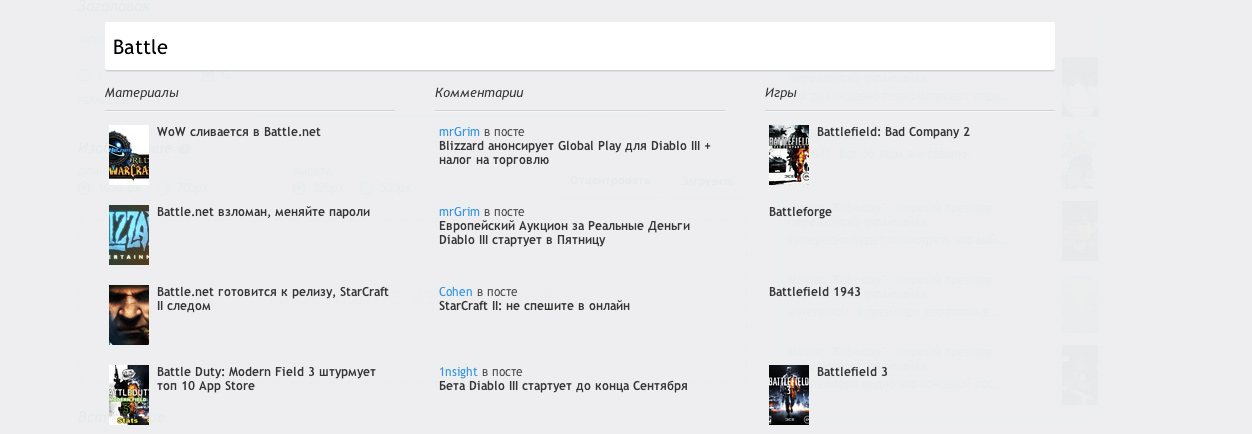The width and height of the screenshot is (1252, 434).
Task: Open "StarCraft II: не спешите в онлайн" post
Action: click(x=534, y=306)
